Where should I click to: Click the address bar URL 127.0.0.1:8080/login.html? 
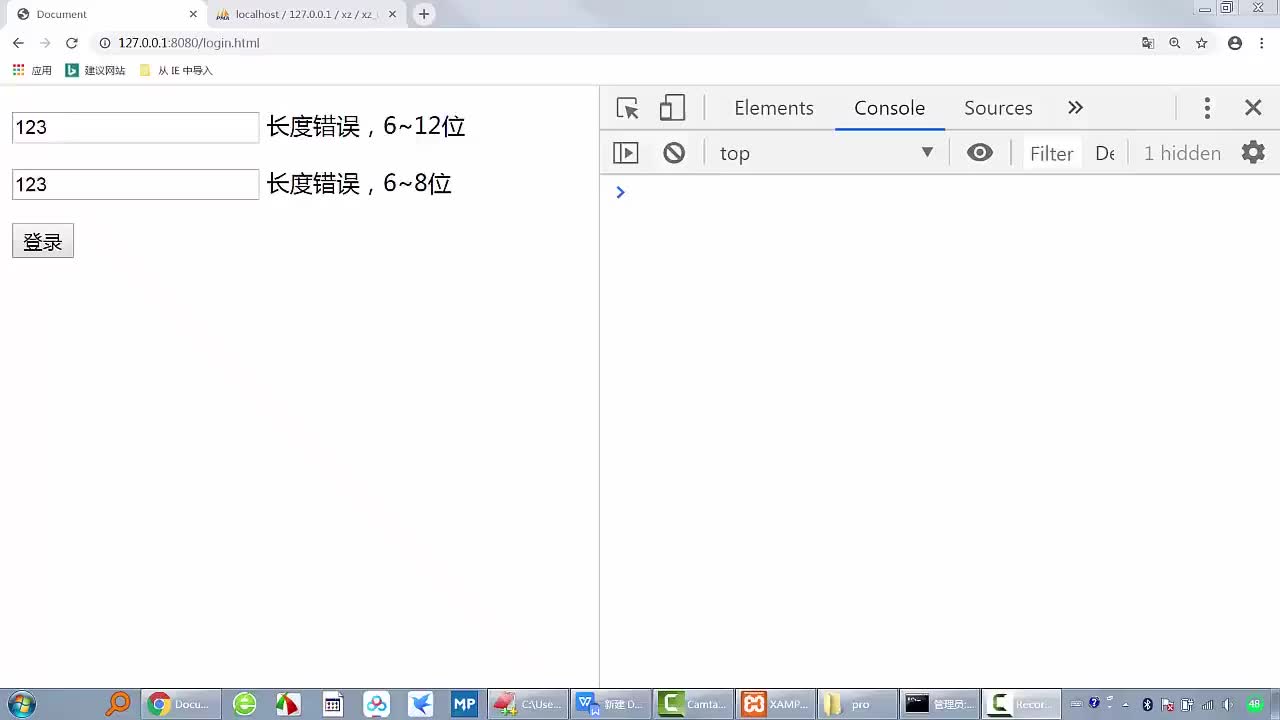189,43
